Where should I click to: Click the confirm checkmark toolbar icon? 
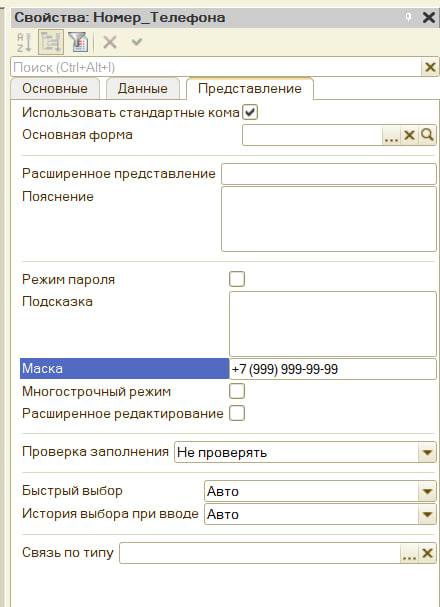[137, 41]
